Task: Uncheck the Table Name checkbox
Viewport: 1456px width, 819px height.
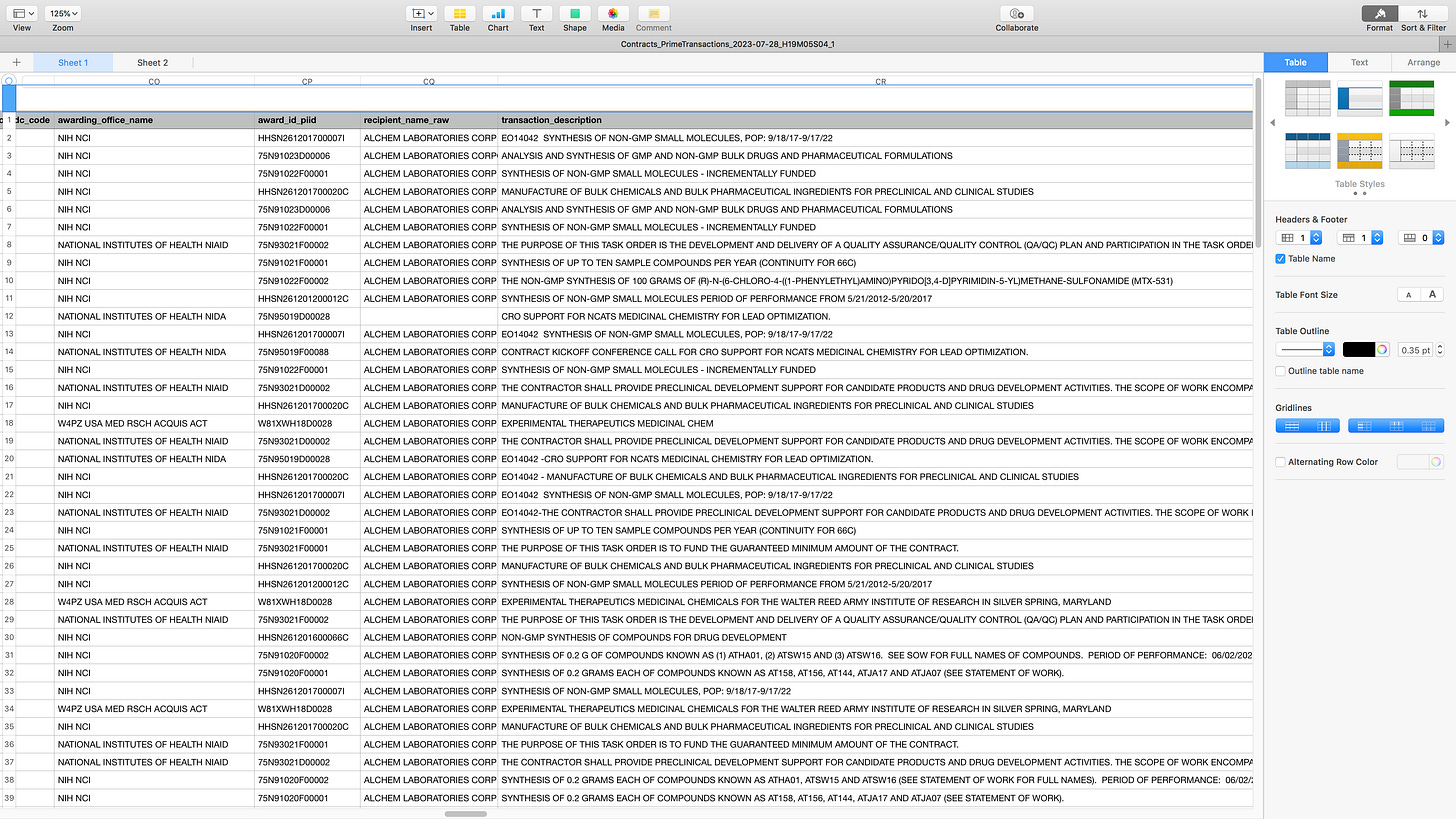Action: pyautogui.click(x=1281, y=259)
